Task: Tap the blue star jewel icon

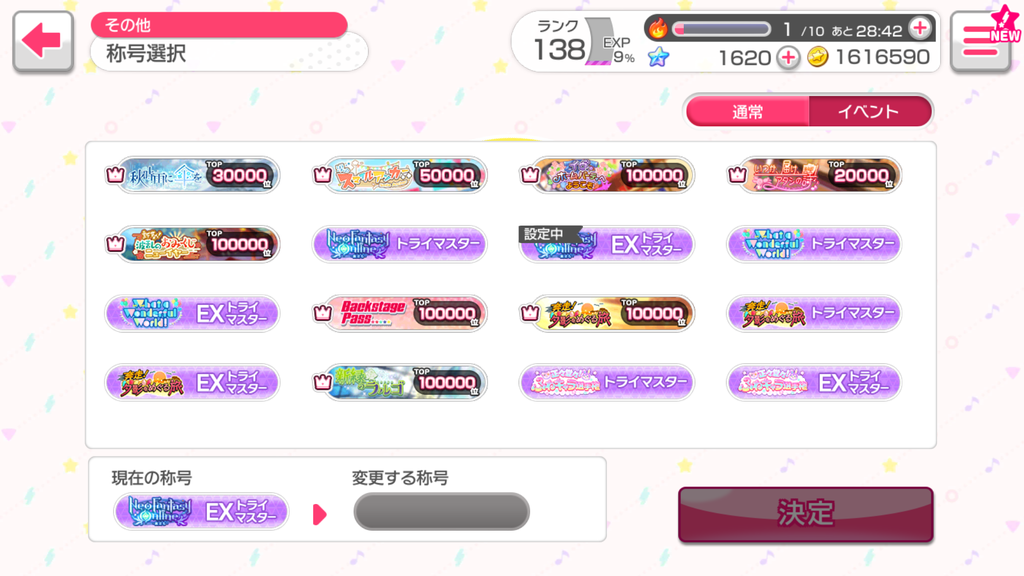Action: (x=658, y=57)
